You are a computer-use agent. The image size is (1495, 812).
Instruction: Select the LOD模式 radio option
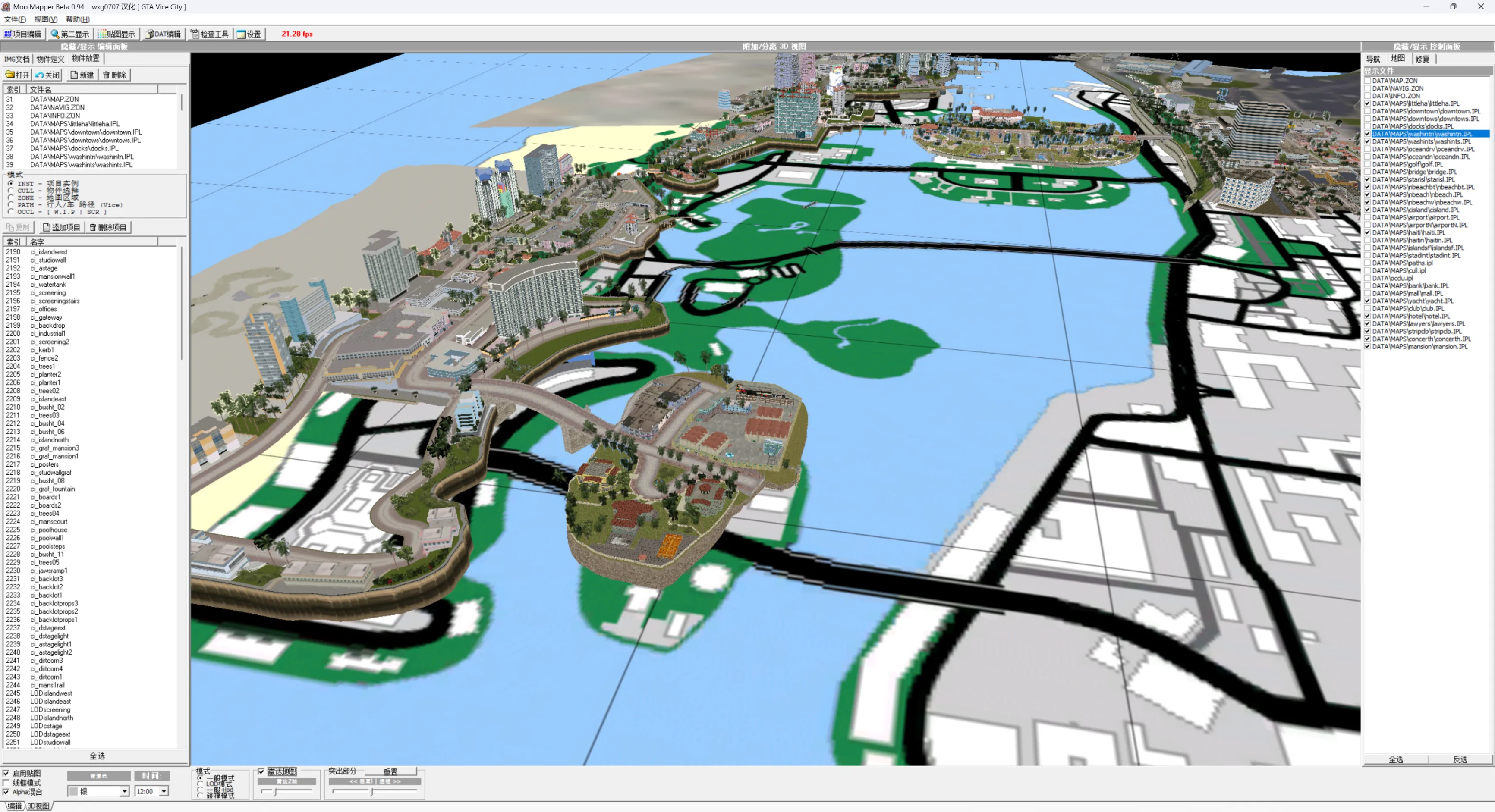pos(201,784)
